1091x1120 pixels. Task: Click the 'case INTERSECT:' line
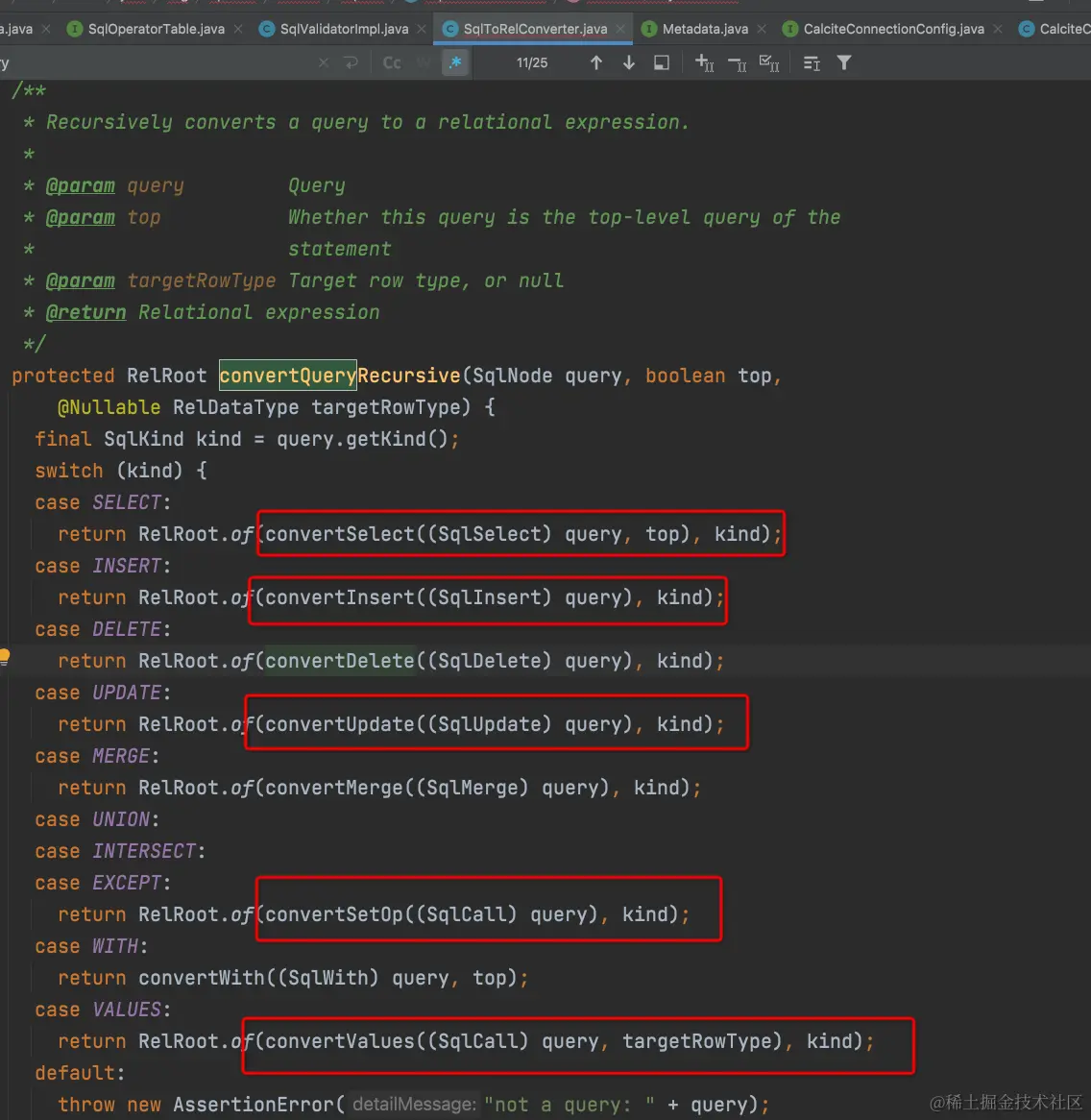(120, 851)
